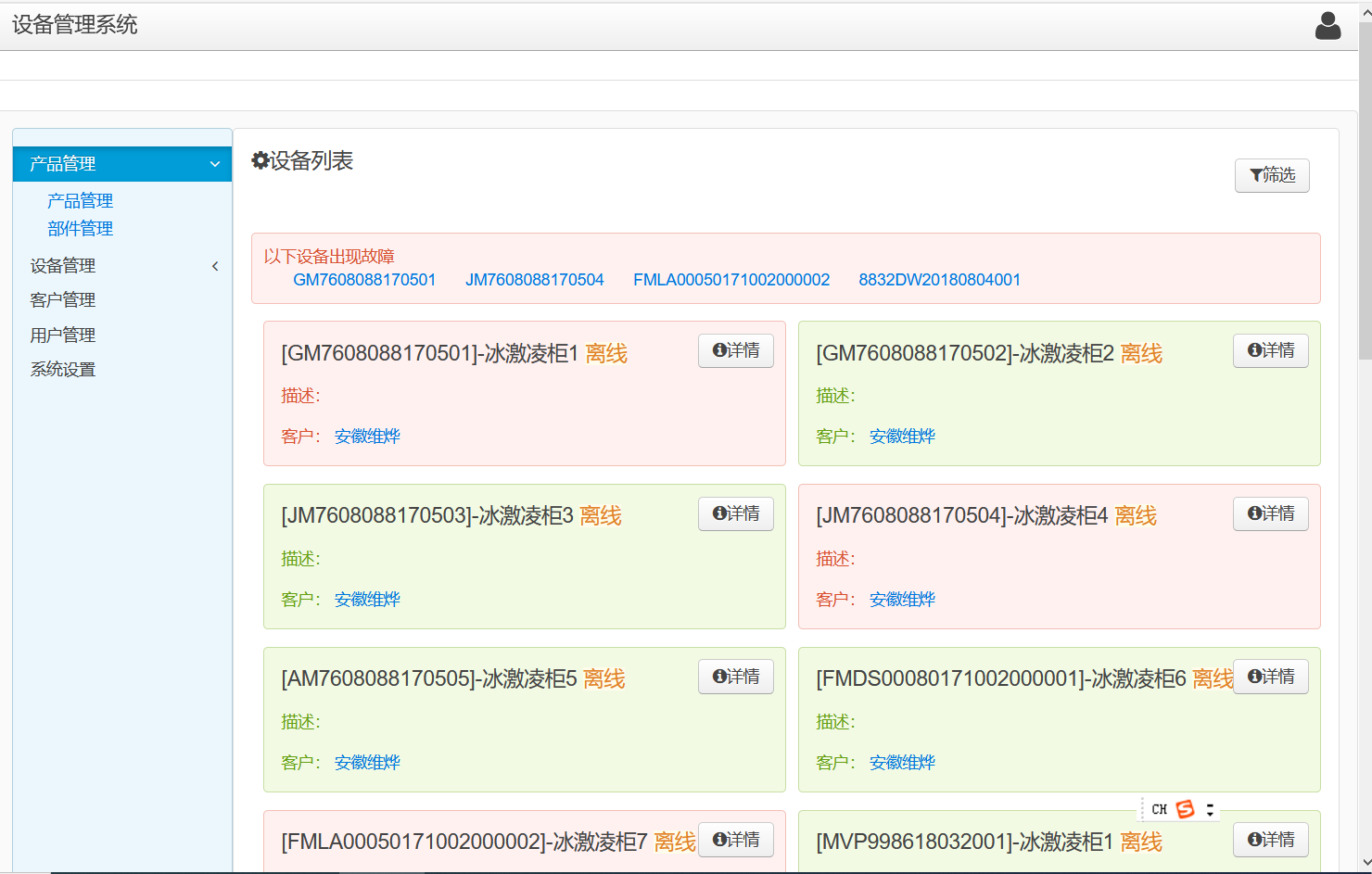Open customer 安徽维烨 on 冰激凌柜6 card
The height and width of the screenshot is (874, 1372).
tap(902, 763)
